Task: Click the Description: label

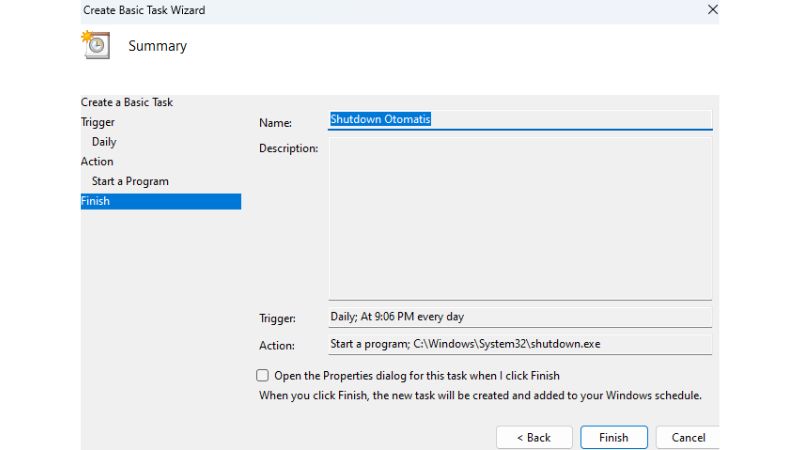Action: point(288,149)
